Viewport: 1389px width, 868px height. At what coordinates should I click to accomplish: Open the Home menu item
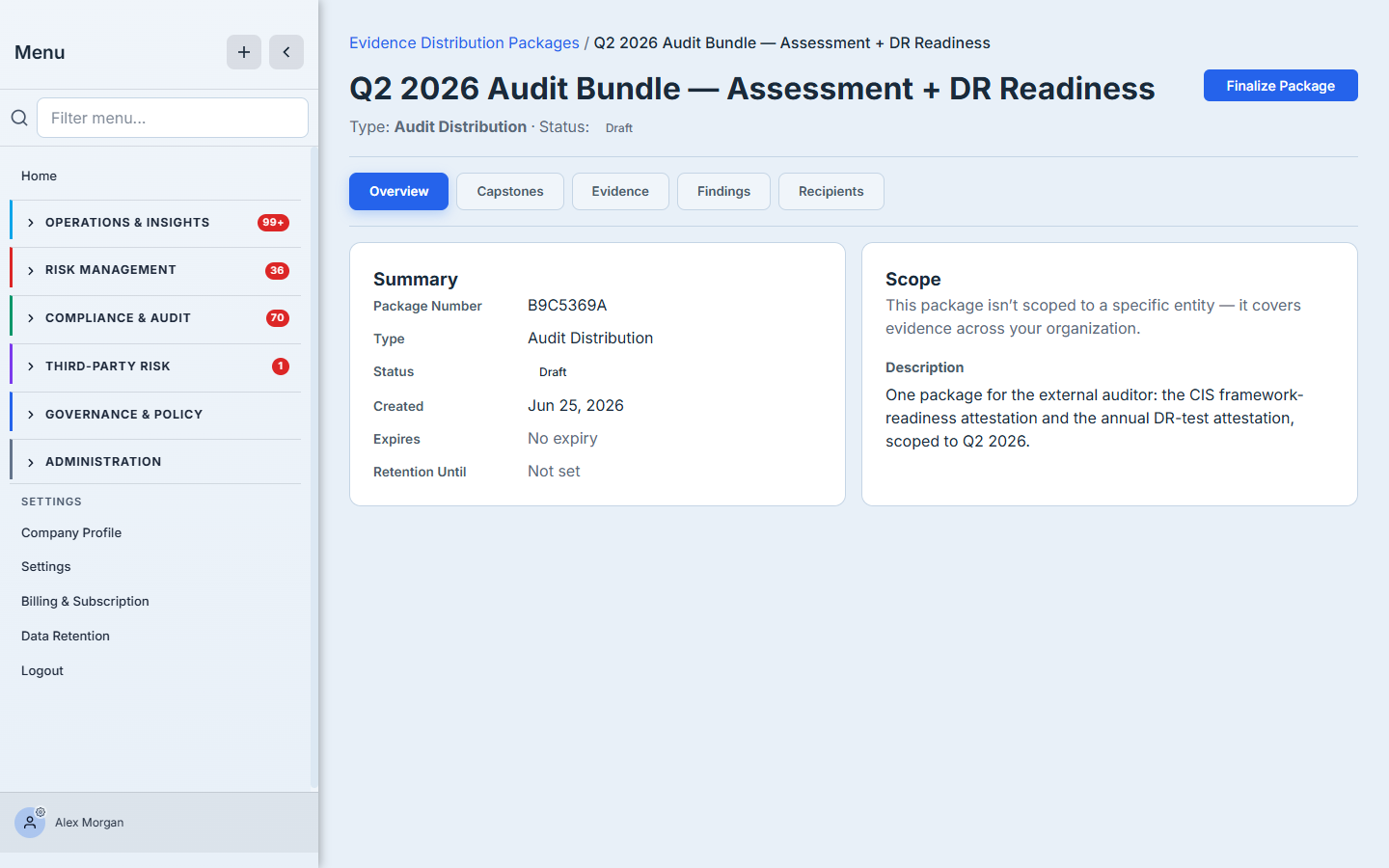pyautogui.click(x=39, y=176)
